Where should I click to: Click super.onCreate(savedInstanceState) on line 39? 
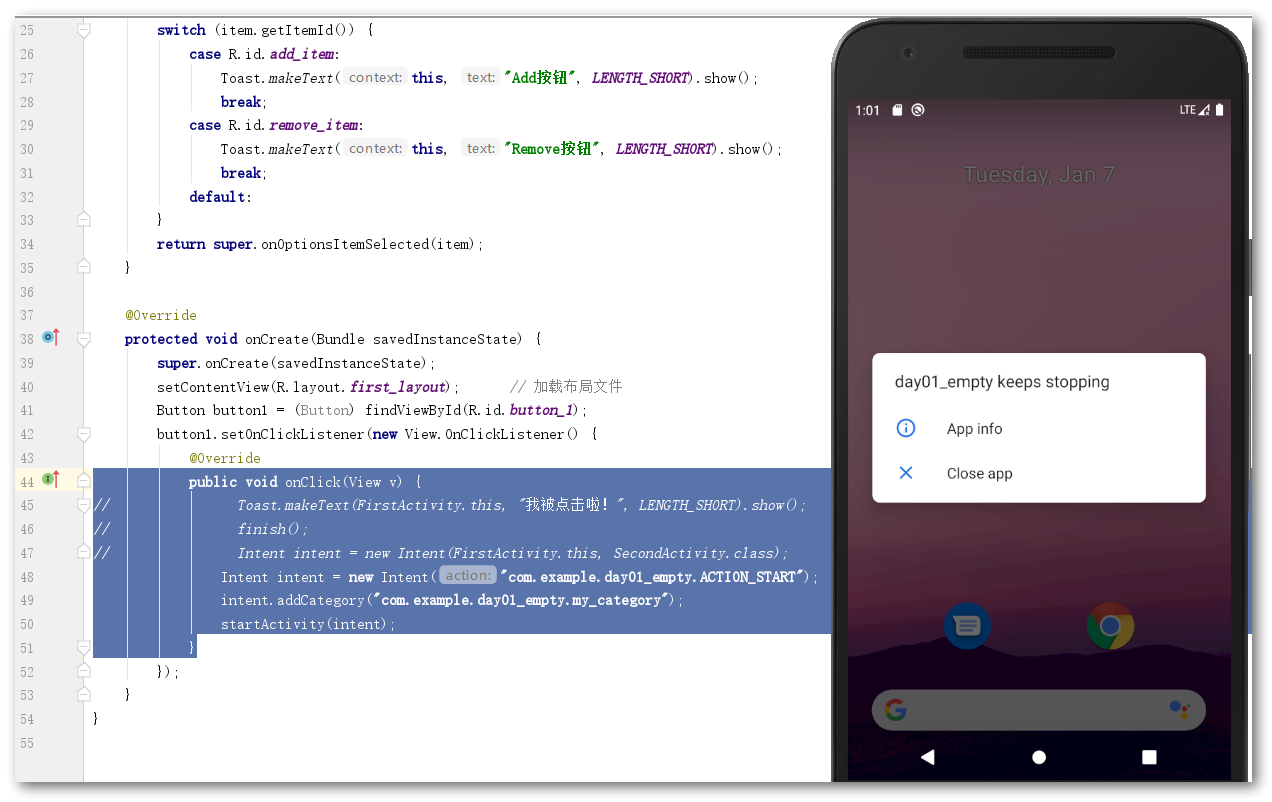coord(293,363)
